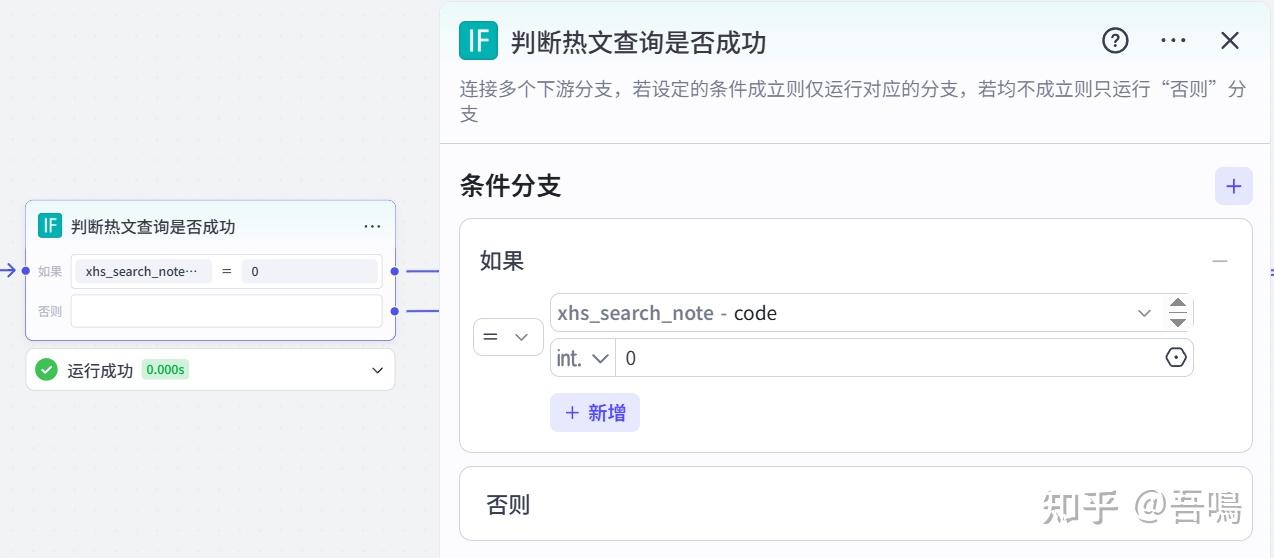Add a new condition branch with plus icon

click(1233, 186)
